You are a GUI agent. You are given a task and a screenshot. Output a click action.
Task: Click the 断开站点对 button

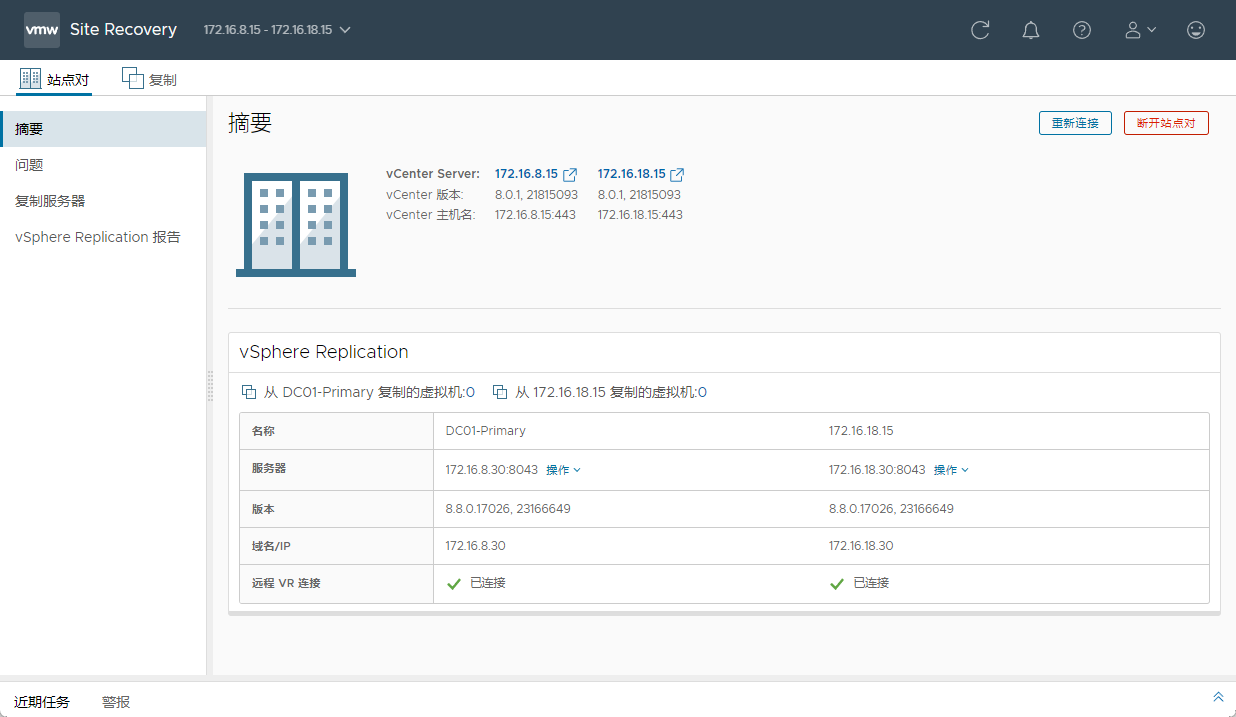click(1166, 123)
